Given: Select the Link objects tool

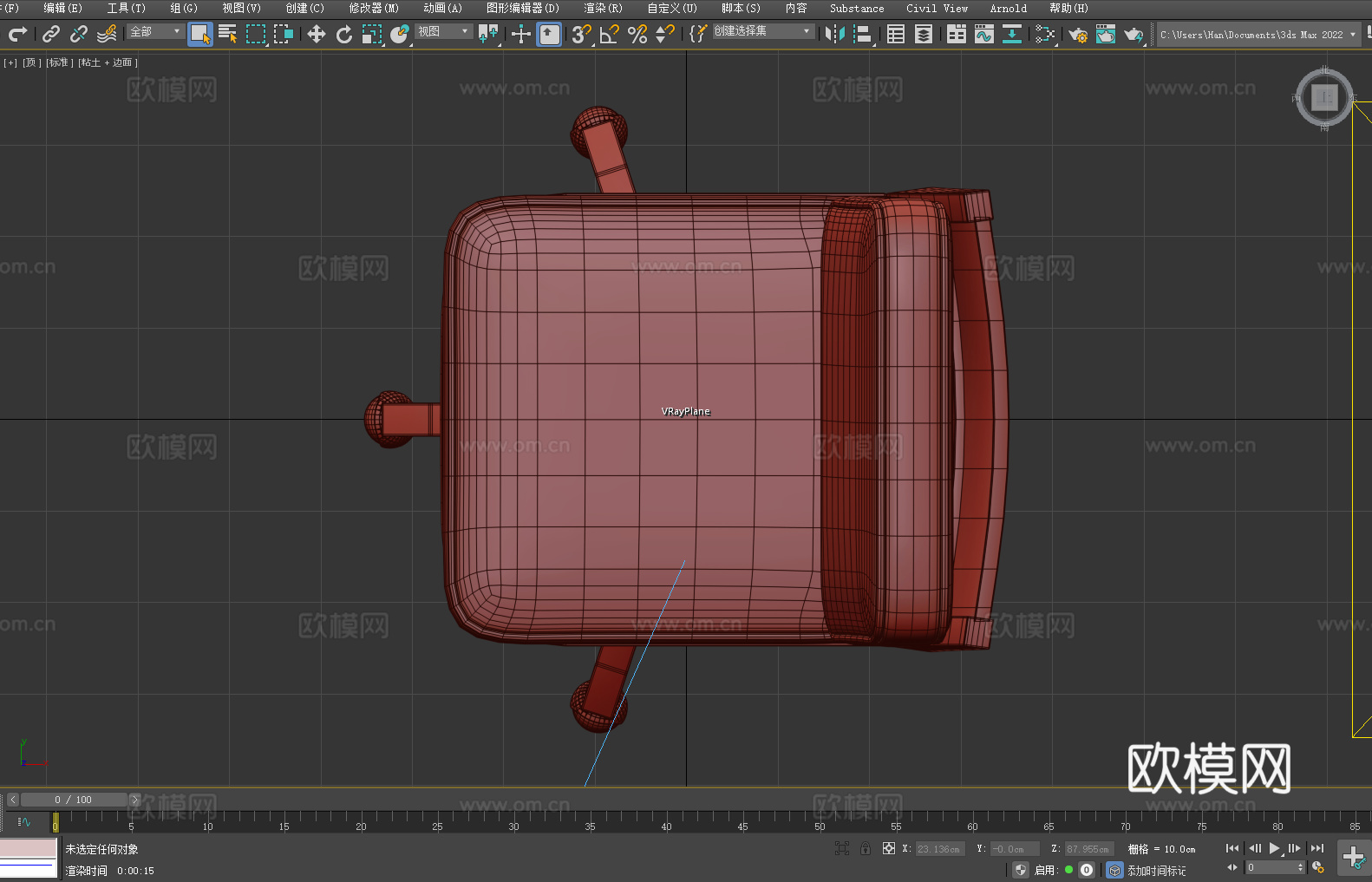Looking at the screenshot, I should click(x=51, y=34).
